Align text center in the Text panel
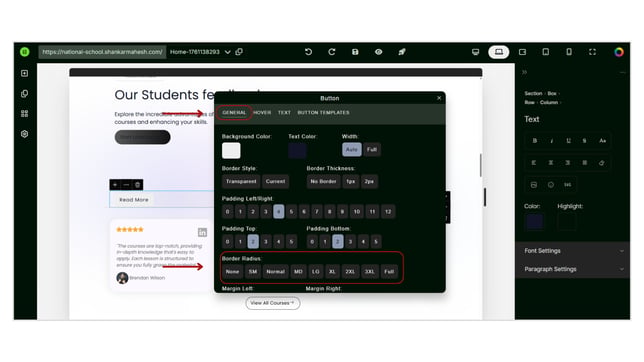This screenshot has width=644, height=362. click(x=551, y=163)
